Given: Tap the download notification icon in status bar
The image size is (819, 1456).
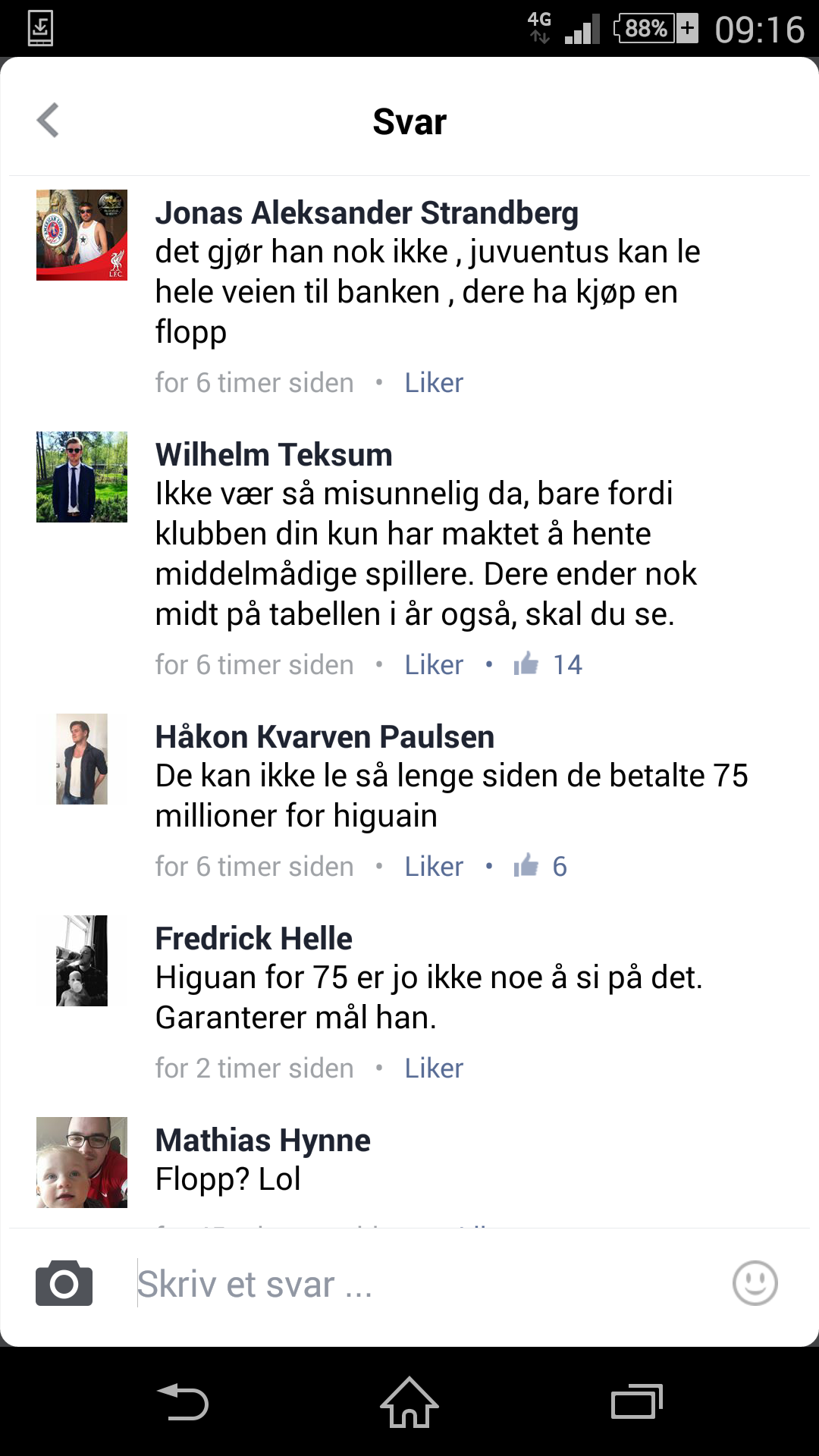Looking at the screenshot, I should [40, 28].
